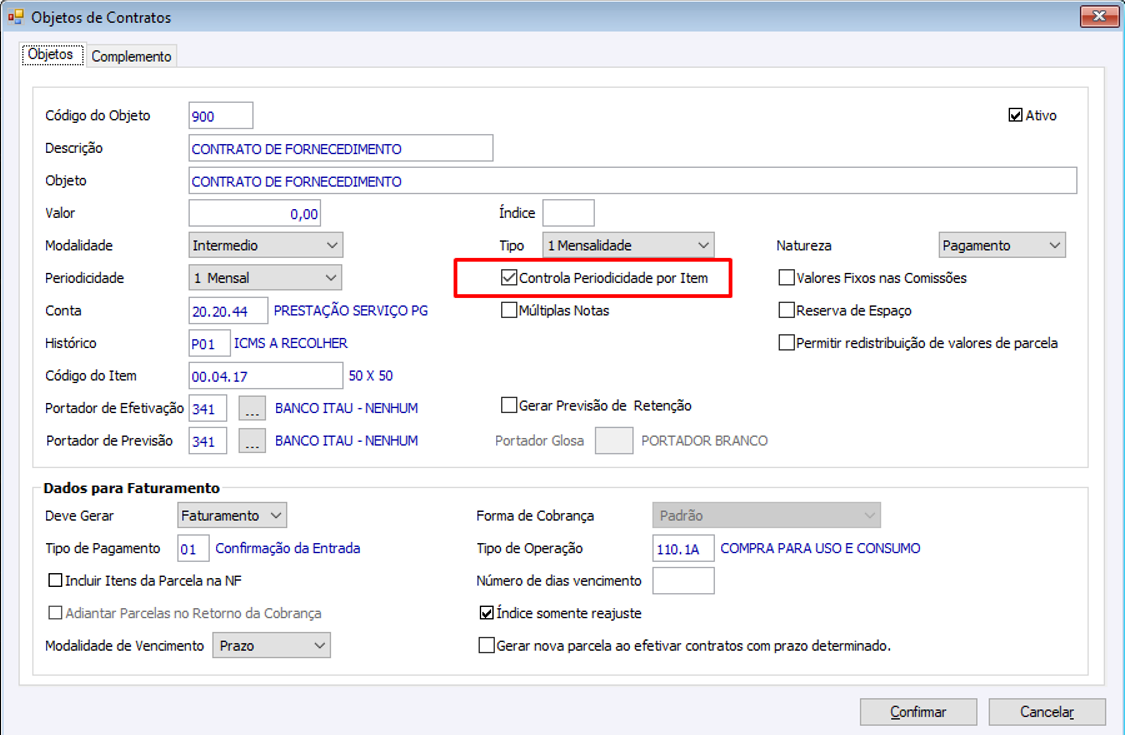Click the ICMS A RECOLHER text
Screen dimensions: 1126x735
click(291, 343)
